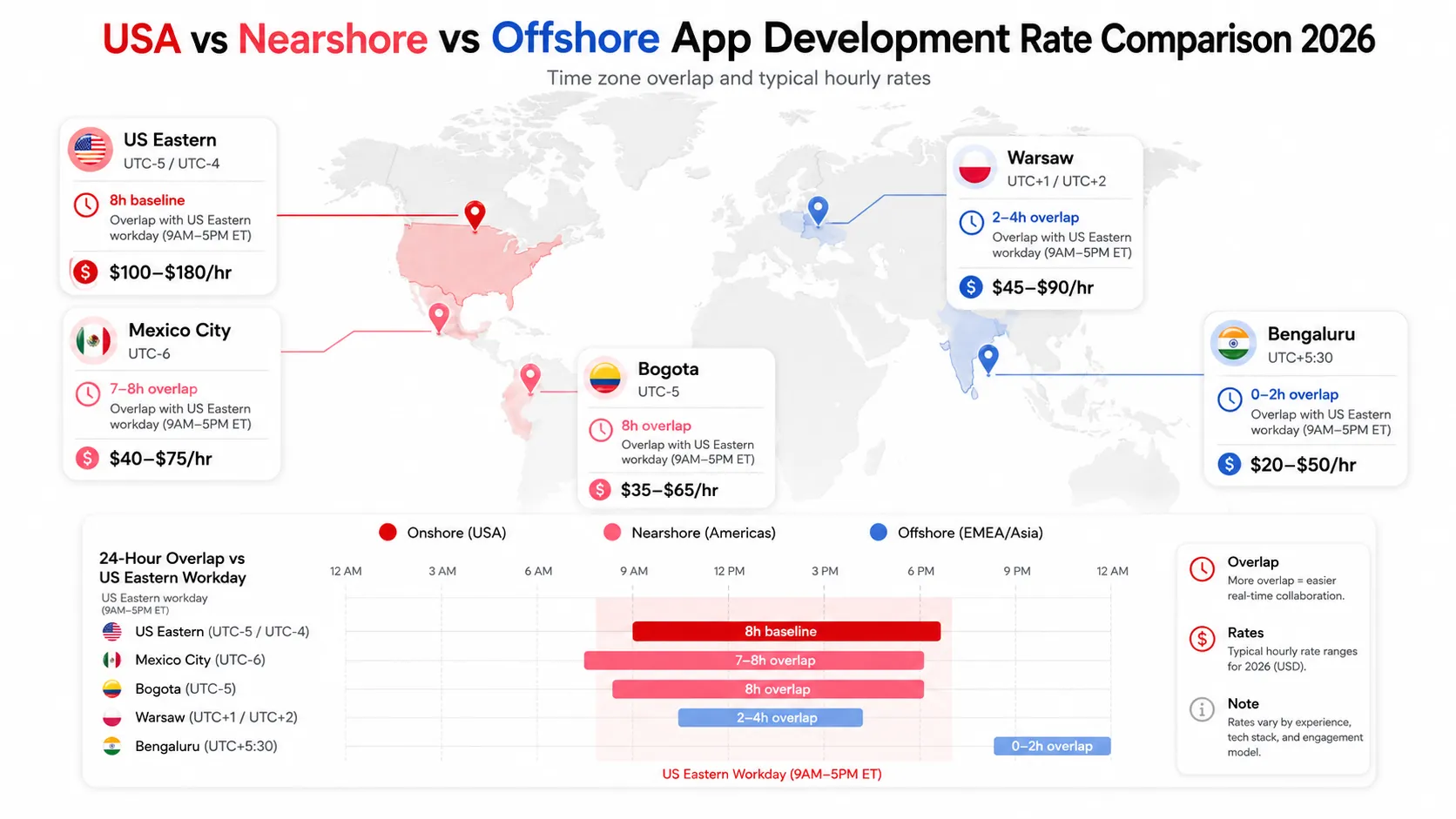
Task: Click the $40–$75/hr rate text
Action: (x=161, y=459)
